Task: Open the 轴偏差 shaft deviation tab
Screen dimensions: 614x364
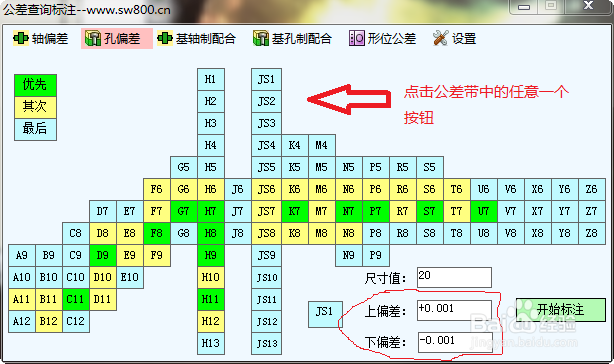Action: click(x=40, y=39)
